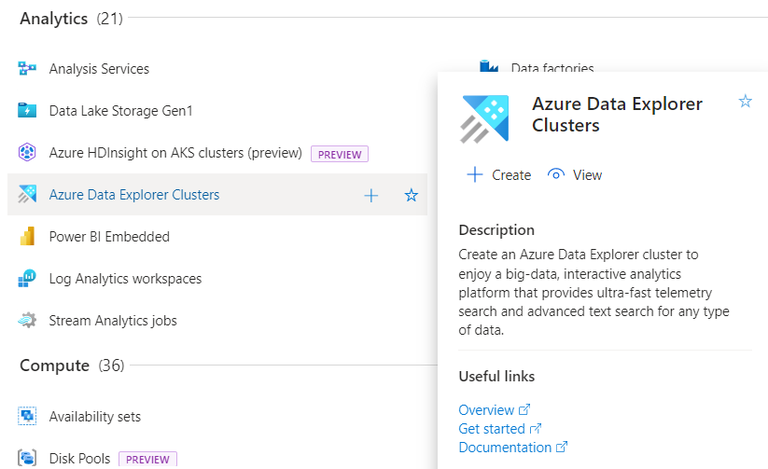The height and width of the screenshot is (469, 768).
Task: Click the large Azure Data Explorer logo in the flyout
Action: (485, 119)
